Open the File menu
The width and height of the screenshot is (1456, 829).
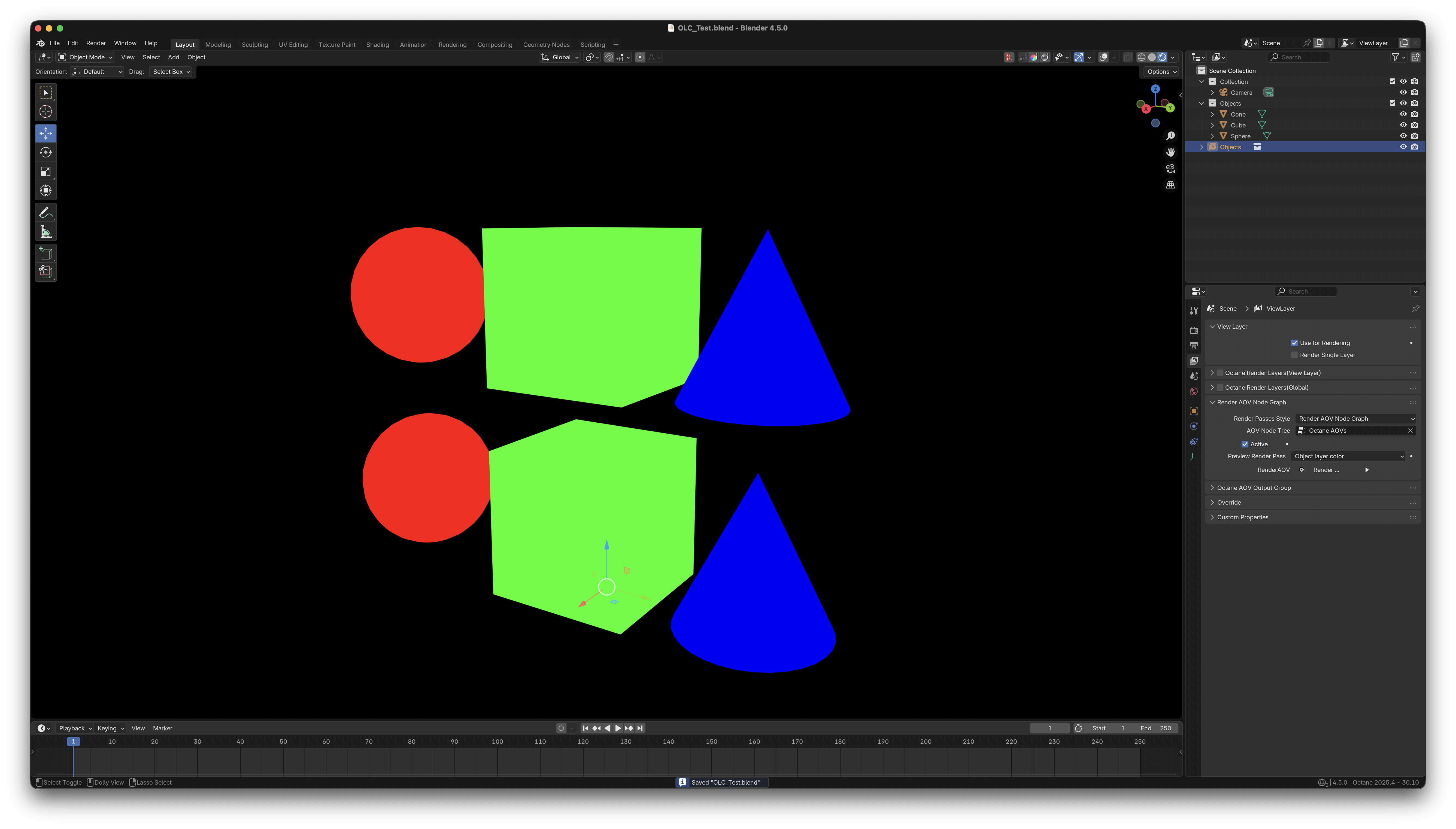pyautogui.click(x=55, y=43)
